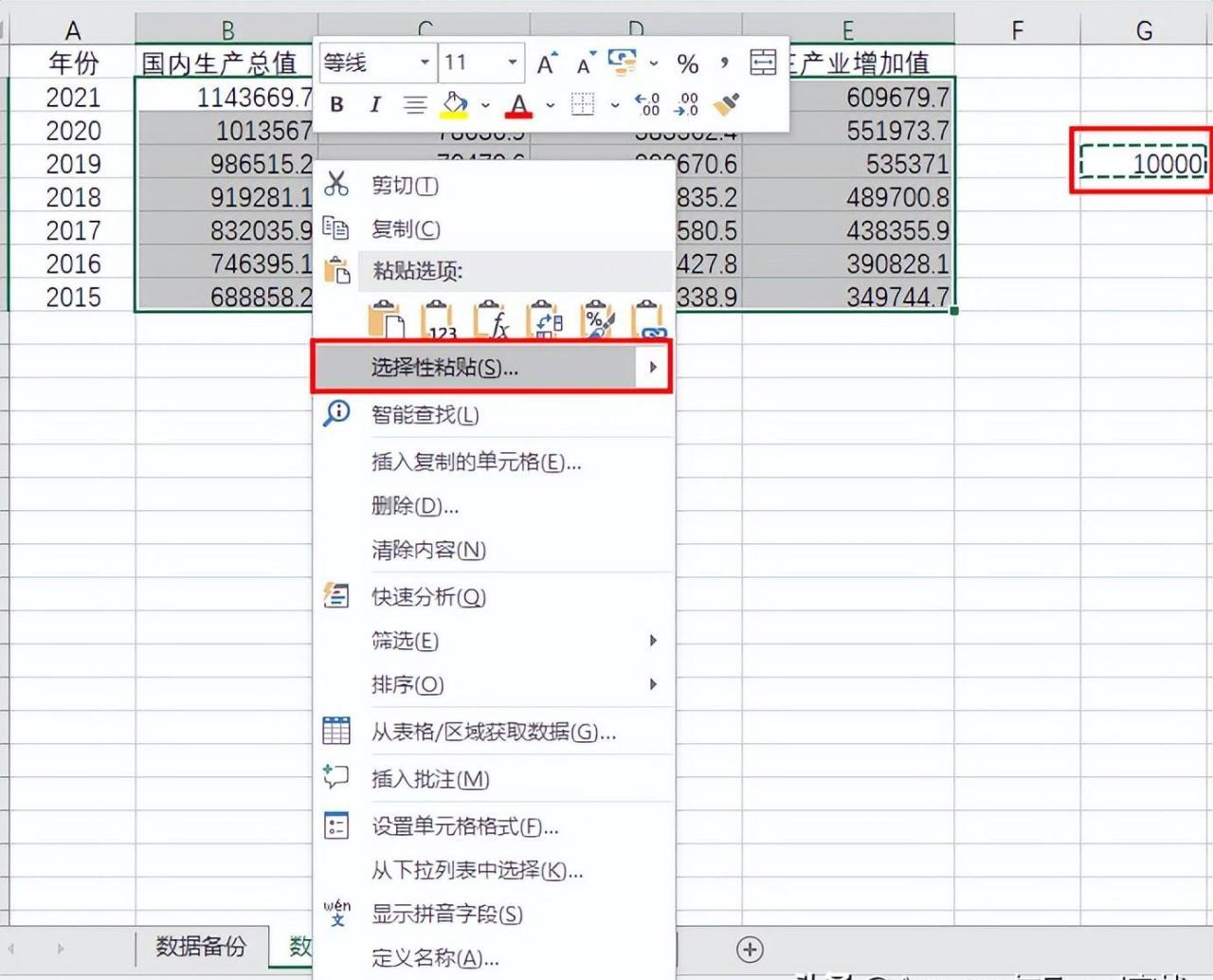The height and width of the screenshot is (980, 1213).
Task: Apply percent style format
Action: 688,64
